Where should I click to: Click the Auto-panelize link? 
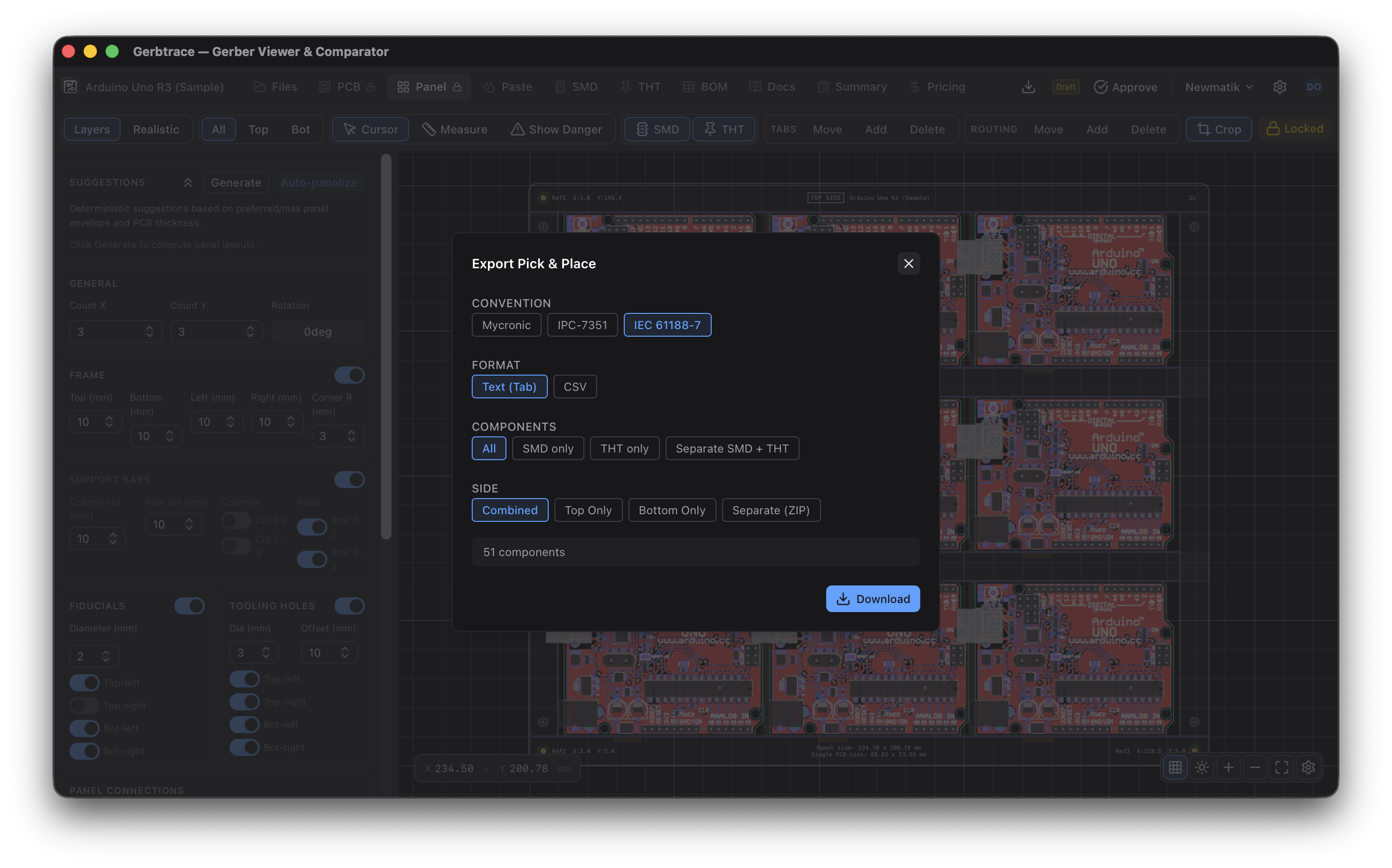tap(319, 182)
